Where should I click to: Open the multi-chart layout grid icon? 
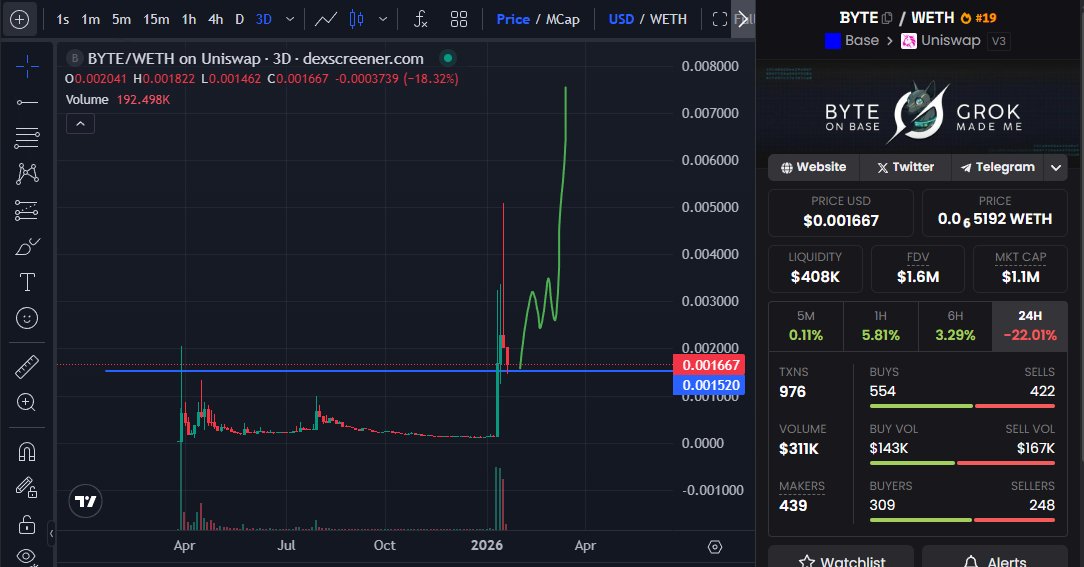click(458, 19)
